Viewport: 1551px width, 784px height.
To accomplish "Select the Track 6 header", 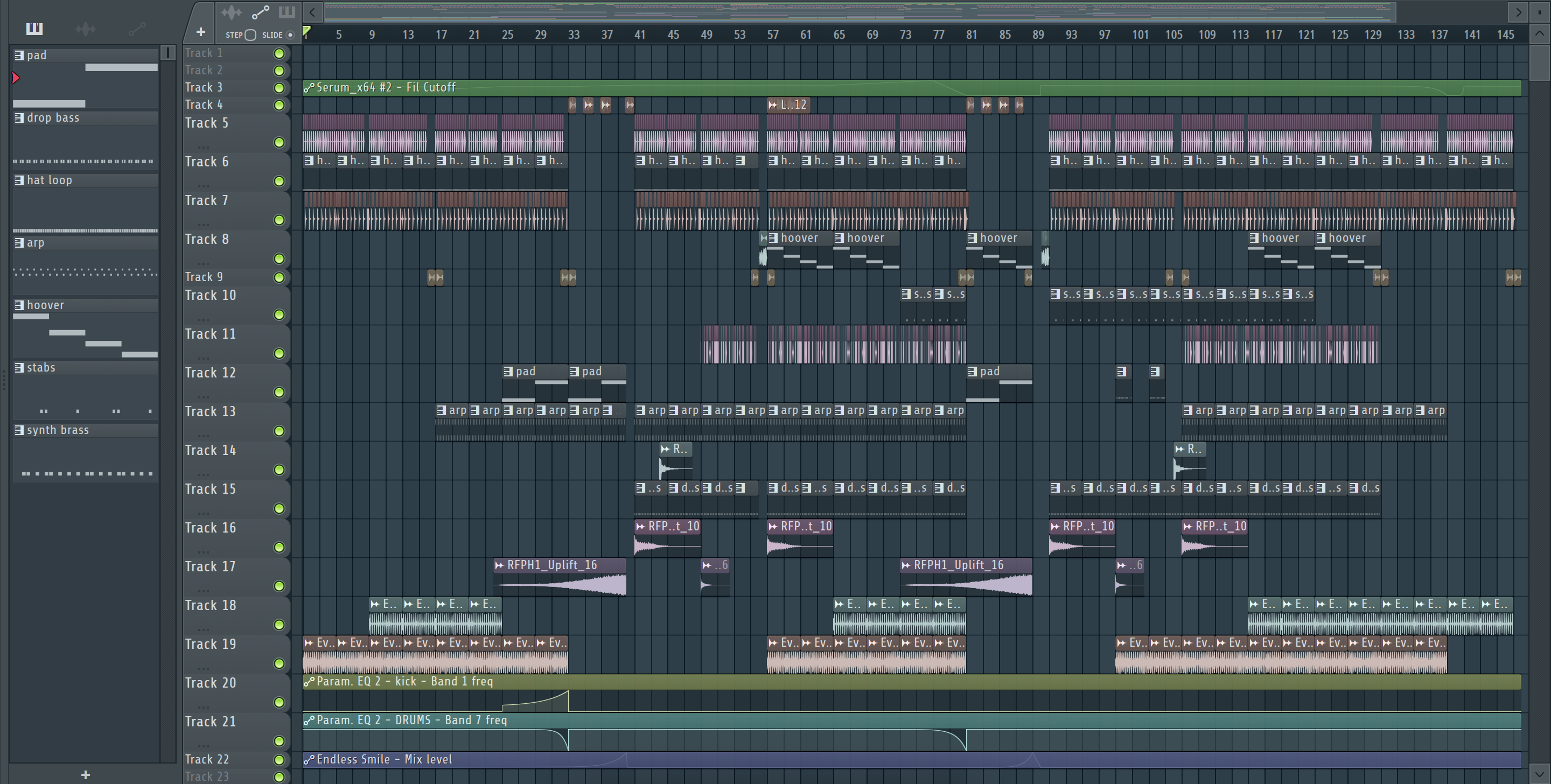I will (236, 172).
